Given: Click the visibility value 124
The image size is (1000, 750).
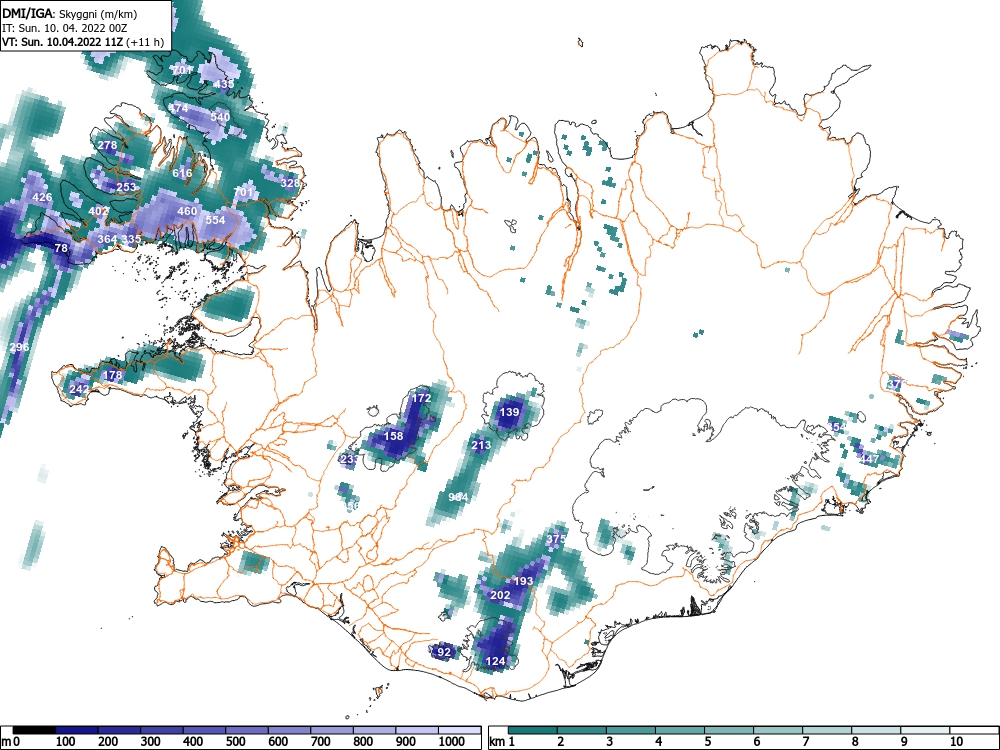Looking at the screenshot, I should coord(496,661).
